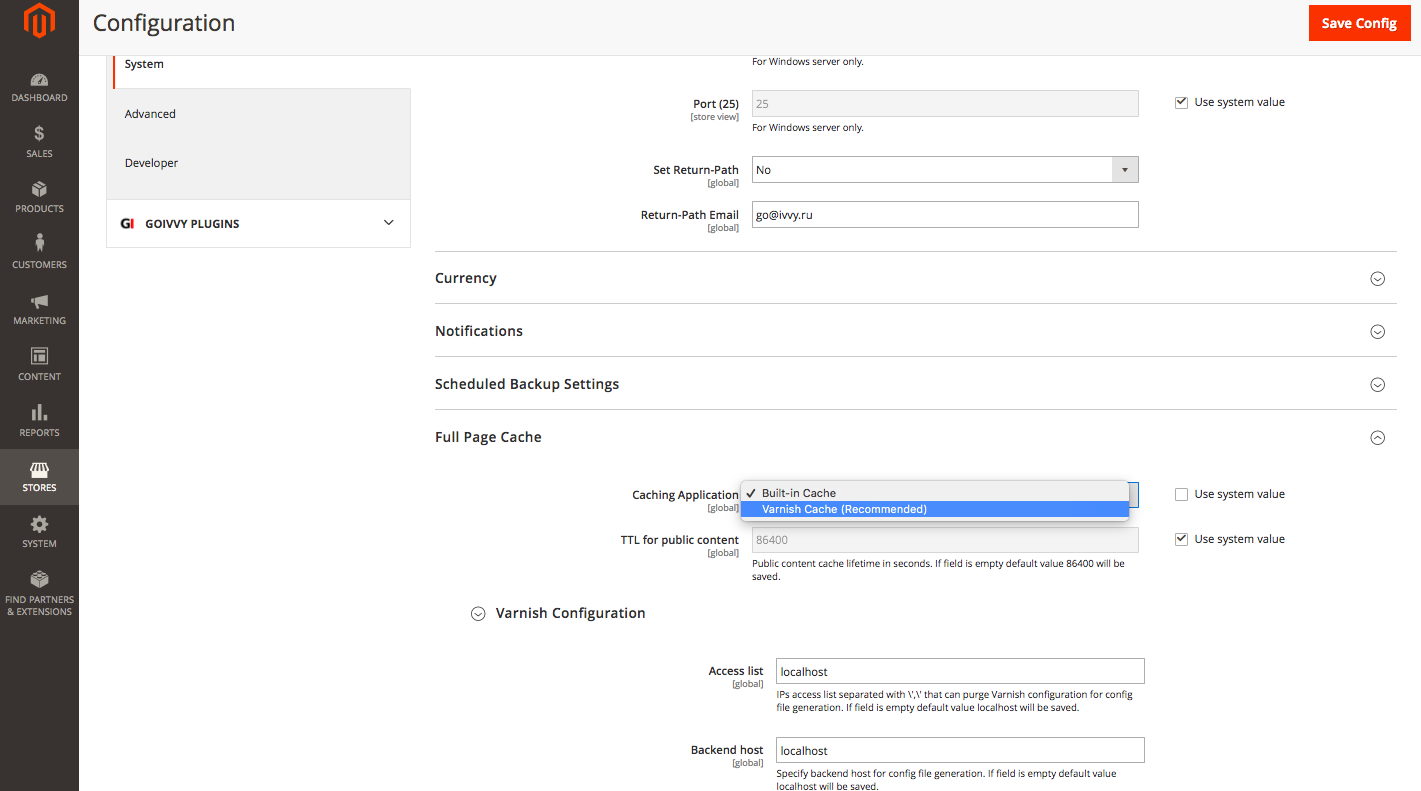This screenshot has width=1421, height=791.
Task: Enable Use system value for Caching Application
Action: pos(1181,494)
